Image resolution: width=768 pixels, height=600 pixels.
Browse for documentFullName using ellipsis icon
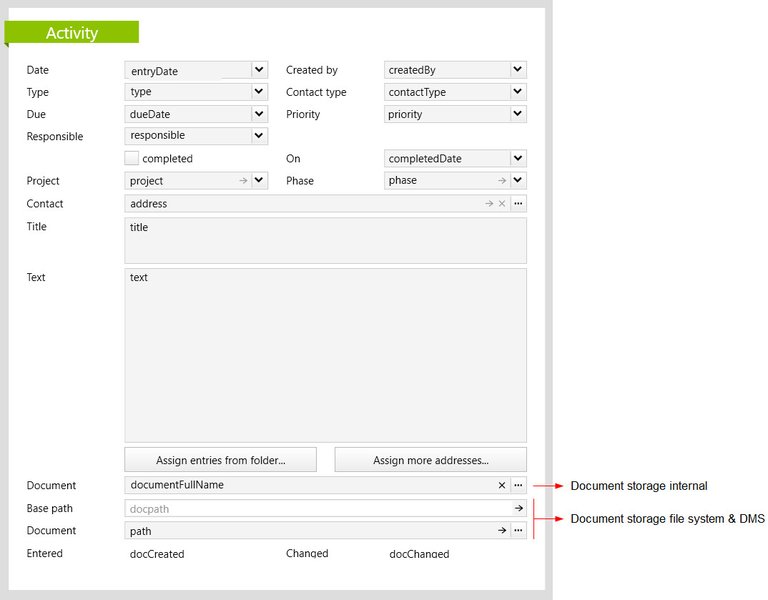[518, 485]
